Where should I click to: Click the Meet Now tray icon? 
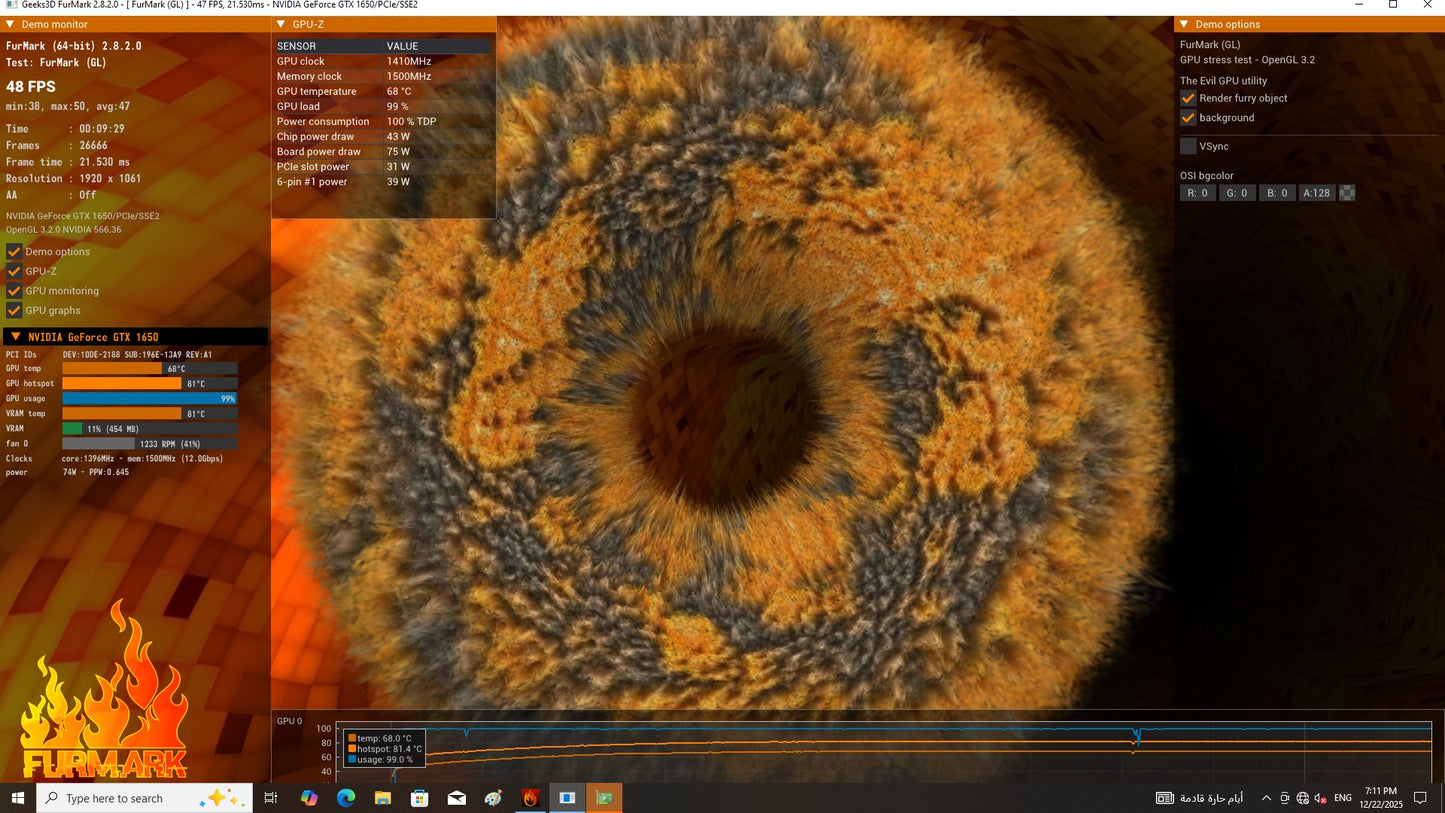(x=1285, y=798)
